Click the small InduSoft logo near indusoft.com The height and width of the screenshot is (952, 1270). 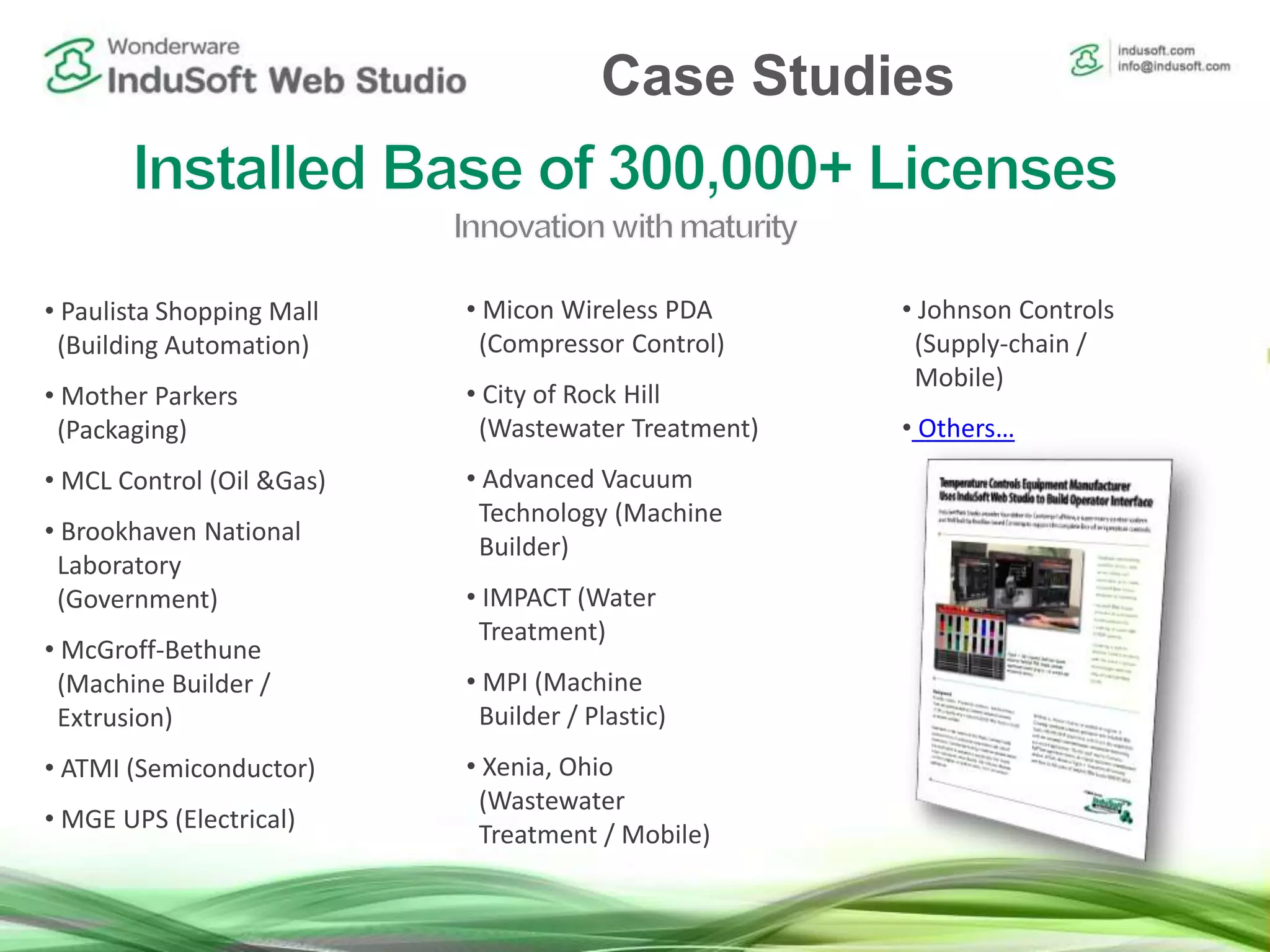pos(1086,59)
